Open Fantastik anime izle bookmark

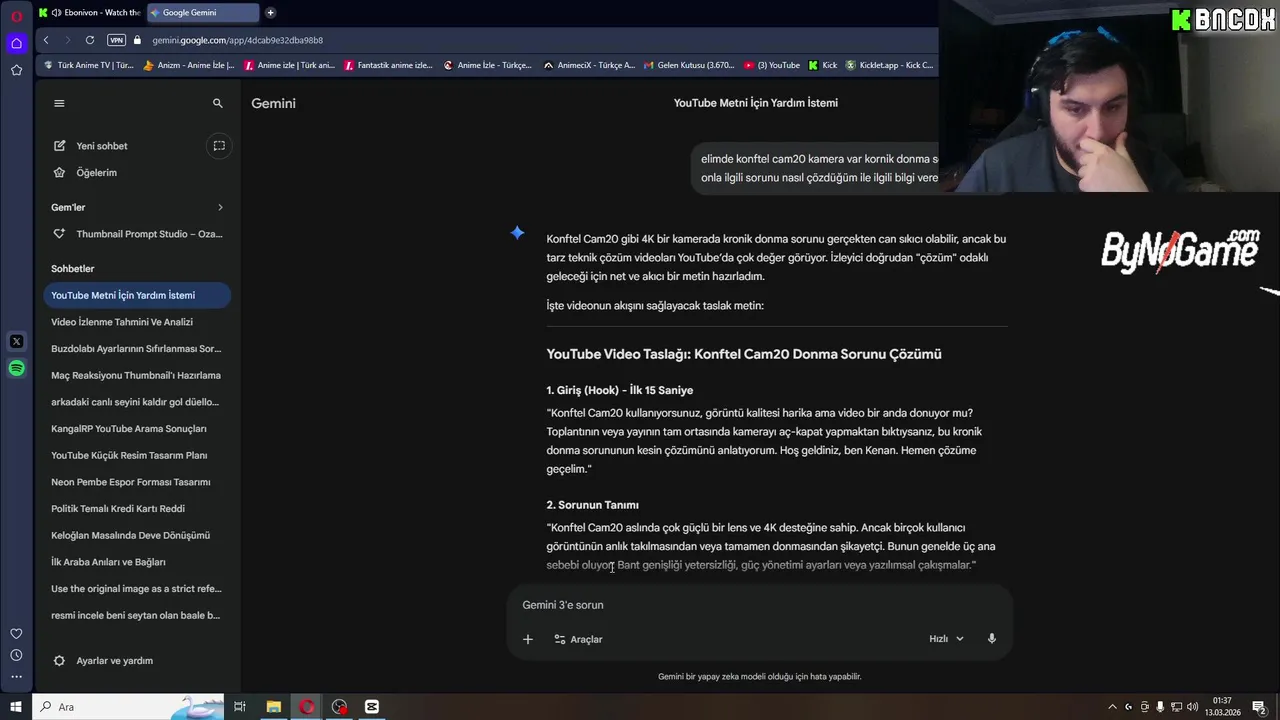(x=388, y=65)
